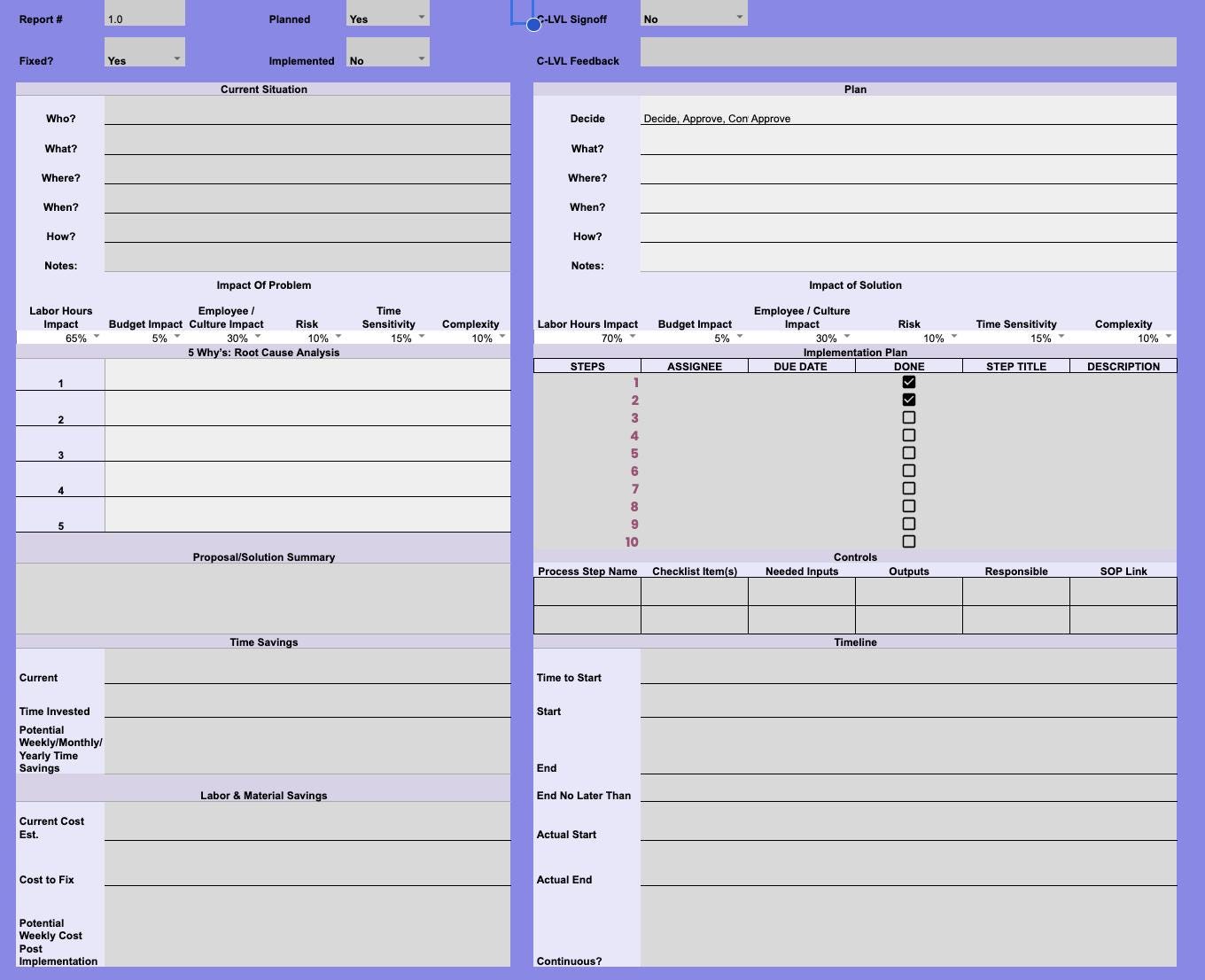This screenshot has width=1205, height=980.
Task: Click the STEP TITLE column header
Action: pyautogui.click(x=1016, y=366)
